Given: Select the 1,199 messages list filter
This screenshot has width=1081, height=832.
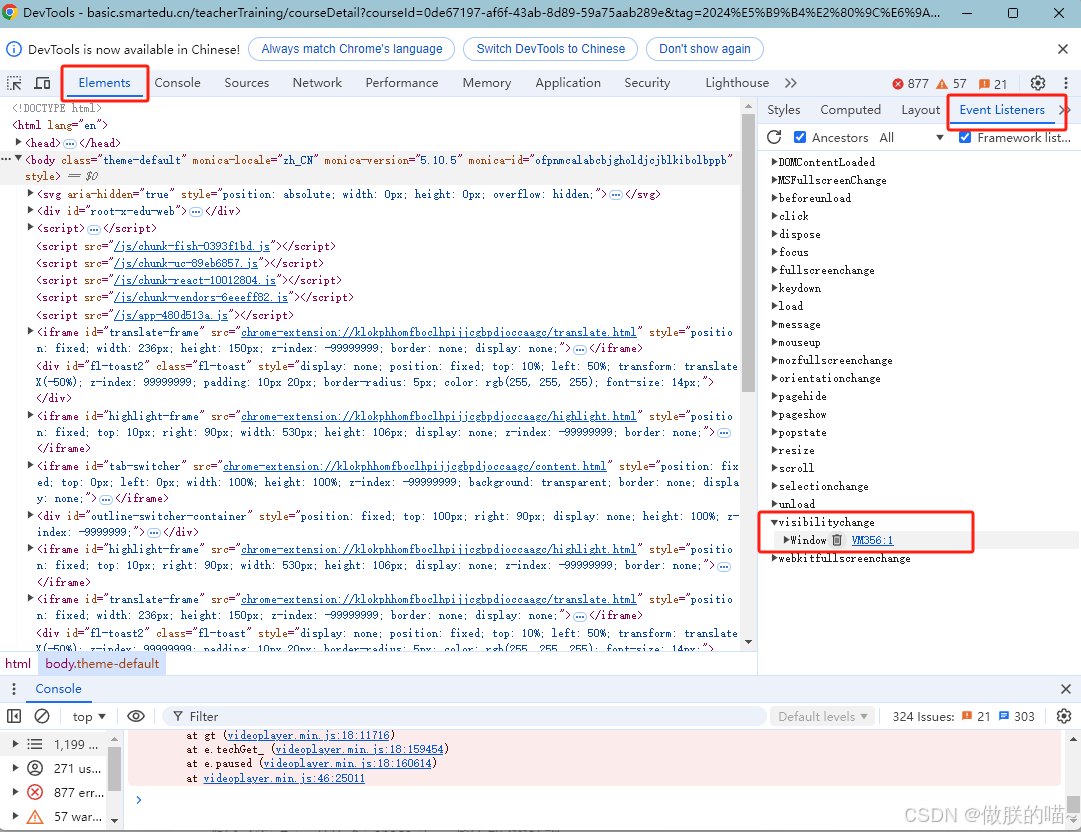Looking at the screenshot, I should click(x=57, y=744).
